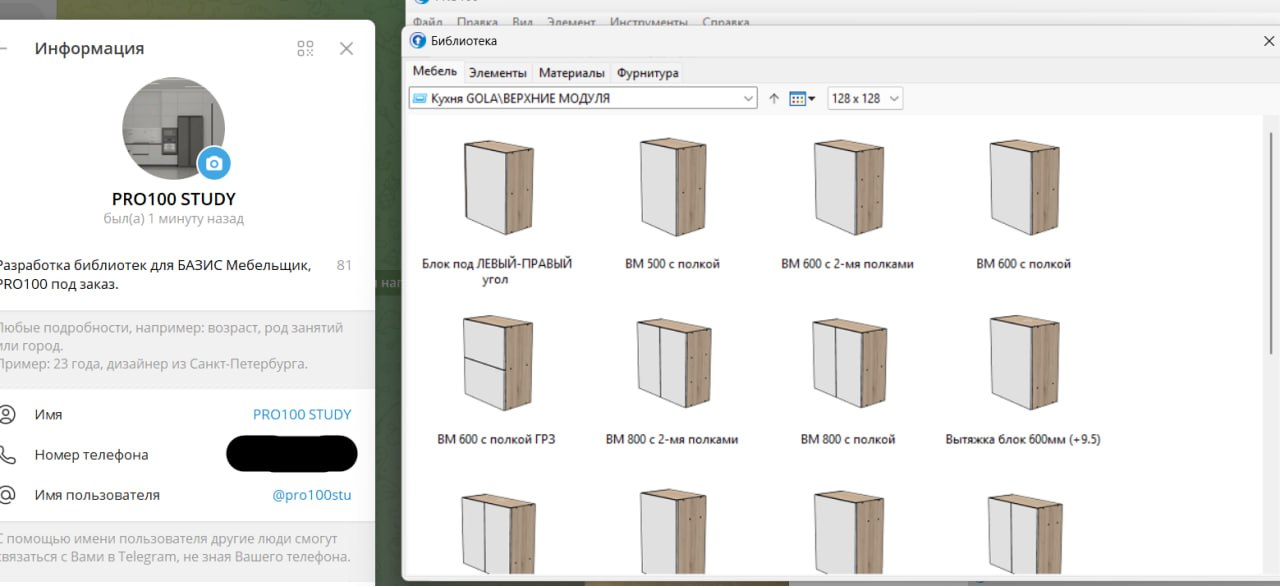This screenshot has height=586, width=1280.
Task: Close the Библиотека window
Action: (1269, 41)
